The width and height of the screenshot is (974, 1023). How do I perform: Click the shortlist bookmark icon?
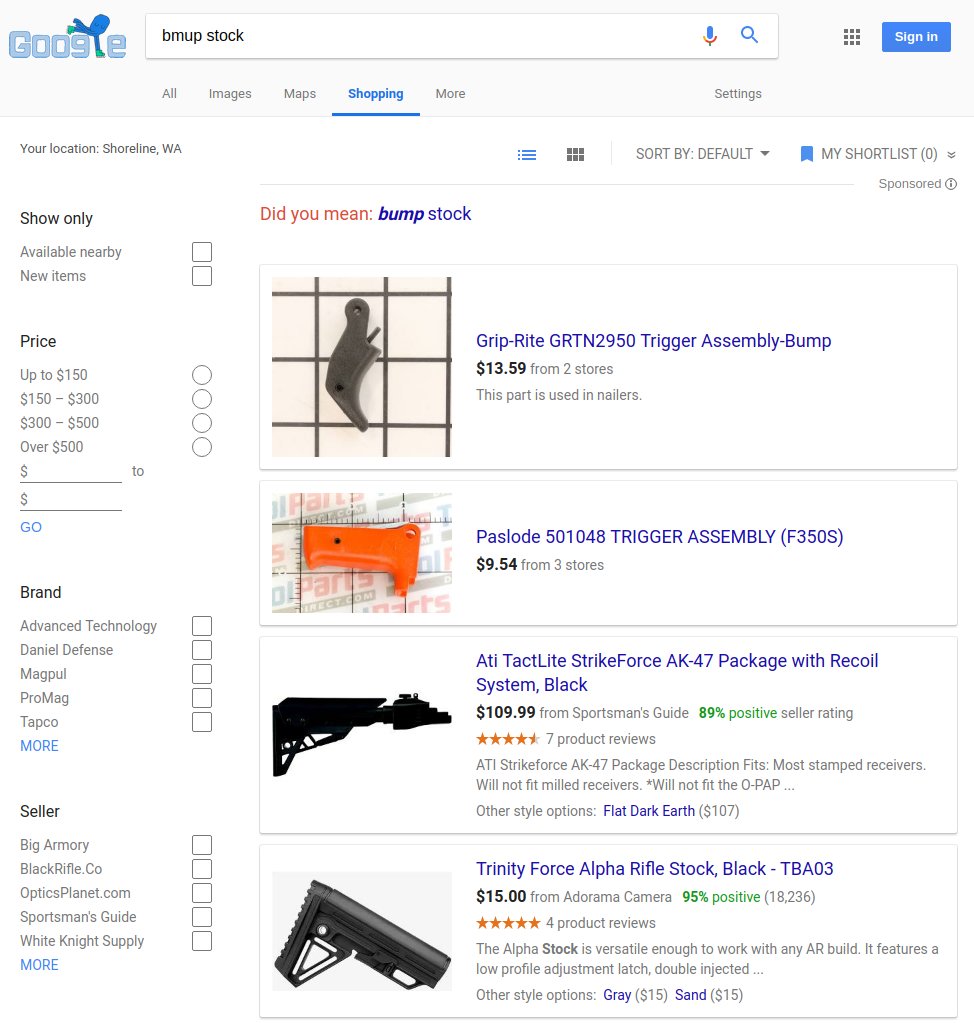click(806, 154)
